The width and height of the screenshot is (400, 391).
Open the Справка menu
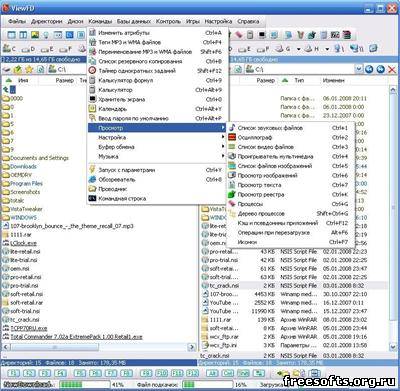(248, 21)
